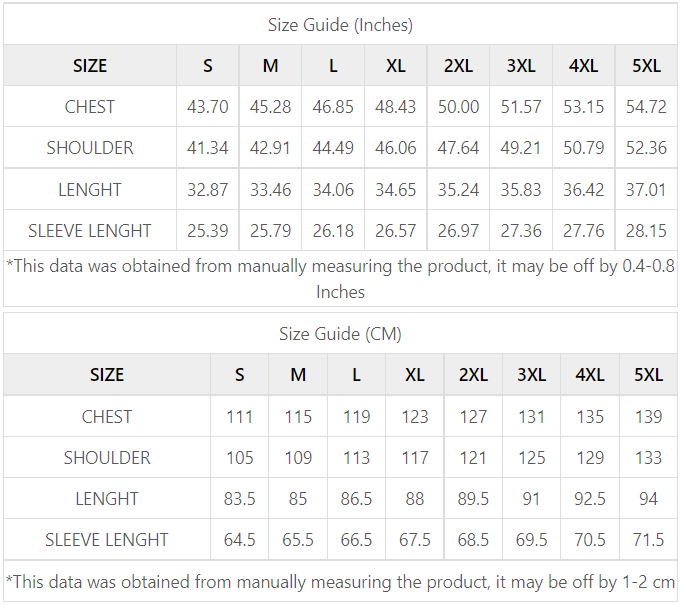681x605 pixels.
Task: Click the 2XL header in inches table
Action: [458, 66]
